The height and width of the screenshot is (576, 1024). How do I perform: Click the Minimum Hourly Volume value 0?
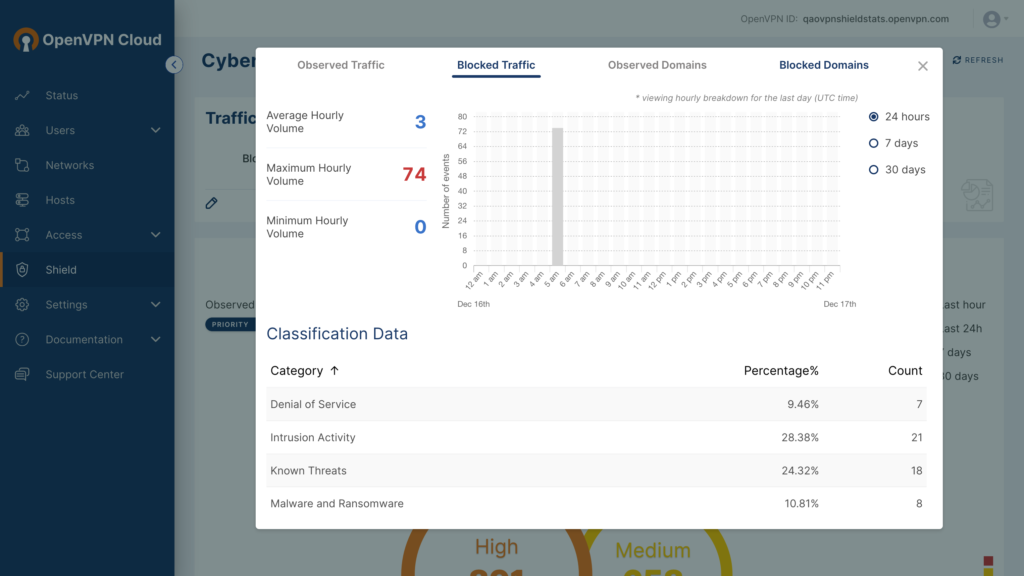pos(420,227)
